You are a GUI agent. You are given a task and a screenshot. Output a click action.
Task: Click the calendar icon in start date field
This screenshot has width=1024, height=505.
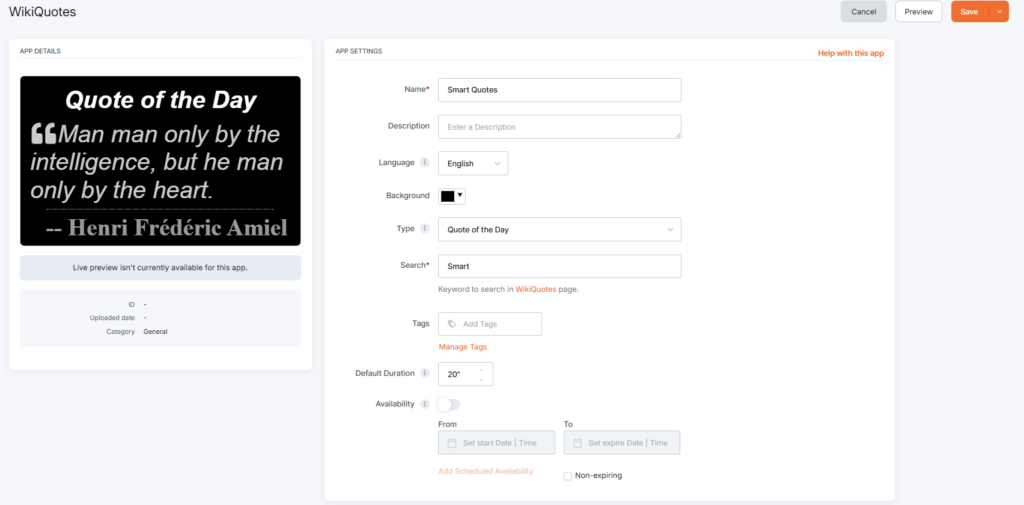452,443
